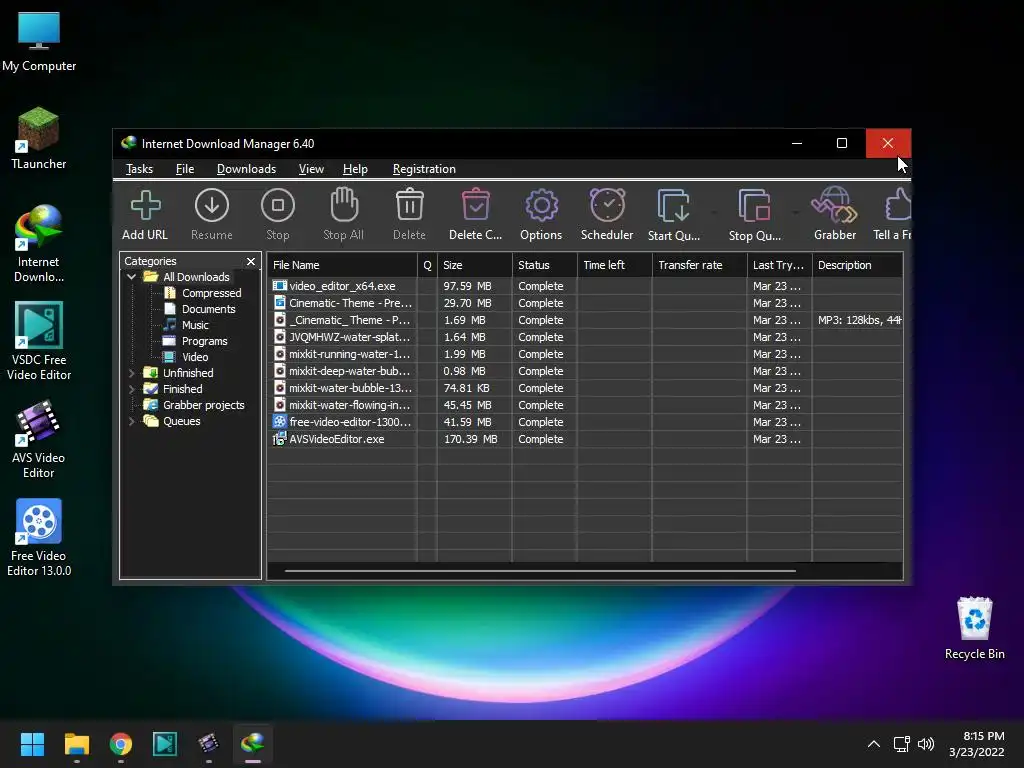Close the Categories panel
Screen dimensions: 1024x768
251,261
